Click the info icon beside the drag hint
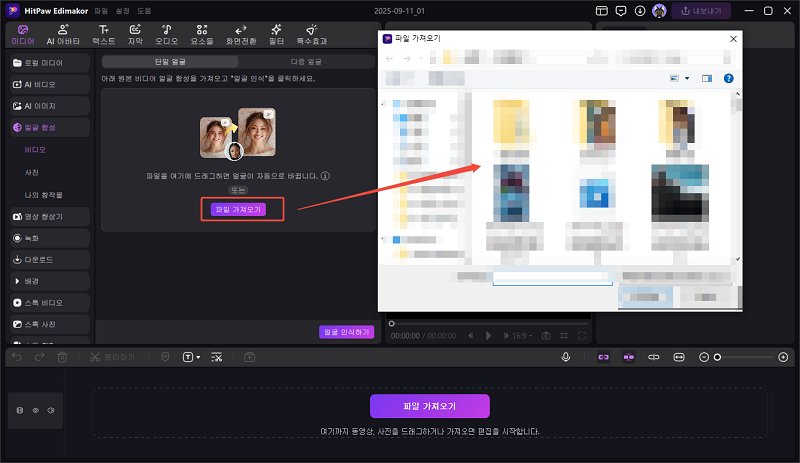 click(x=325, y=176)
